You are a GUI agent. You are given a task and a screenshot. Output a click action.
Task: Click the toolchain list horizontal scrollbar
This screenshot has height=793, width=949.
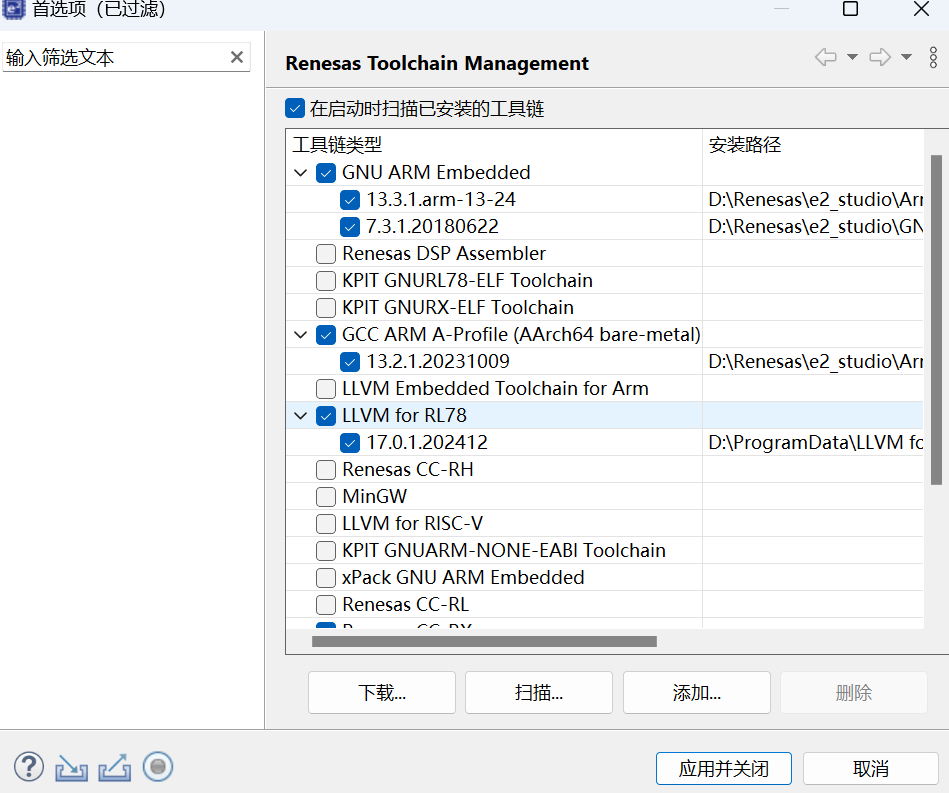pyautogui.click(x=484, y=641)
